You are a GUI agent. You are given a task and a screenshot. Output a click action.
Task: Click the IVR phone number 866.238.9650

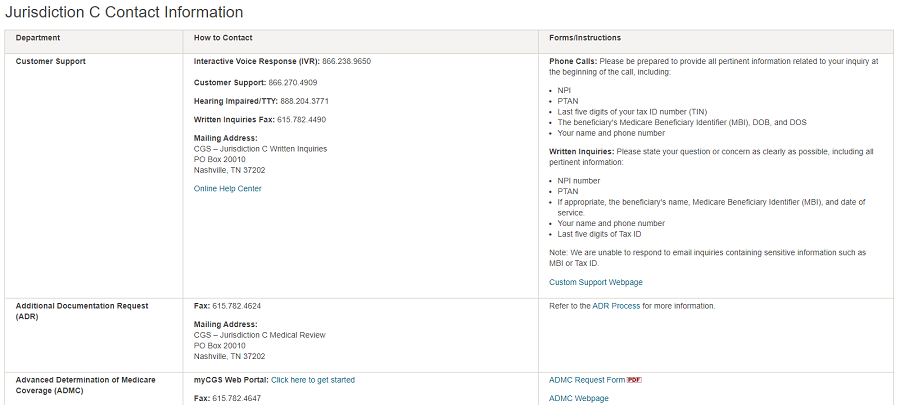pos(346,61)
